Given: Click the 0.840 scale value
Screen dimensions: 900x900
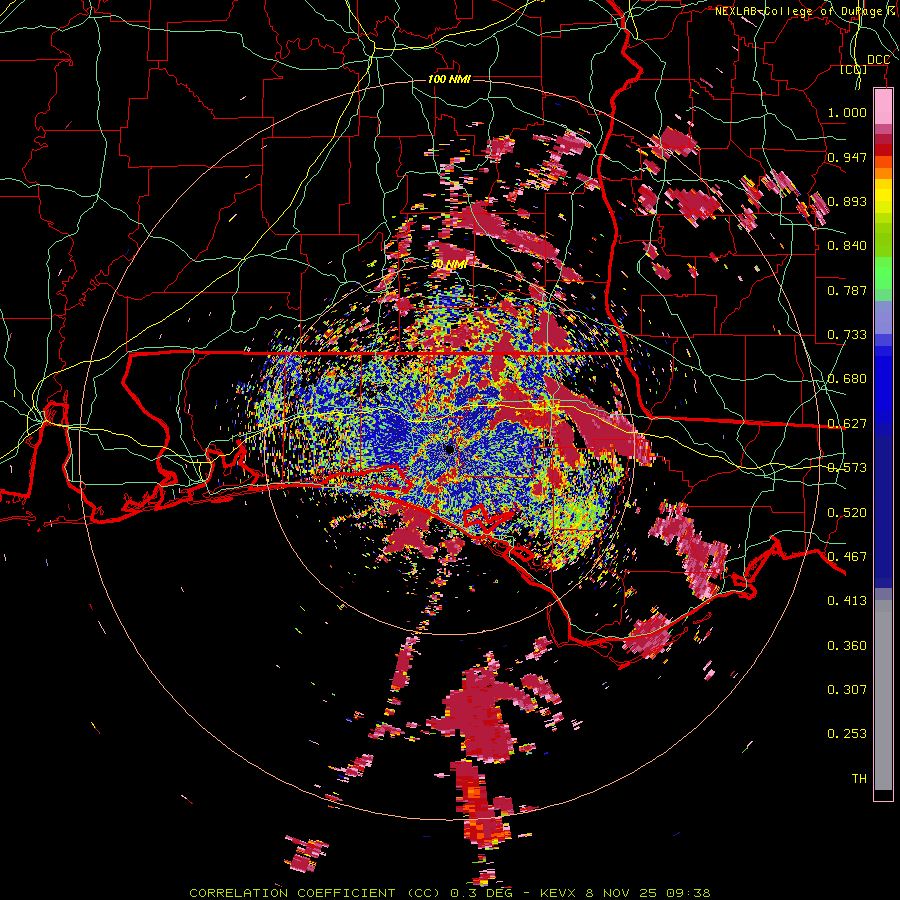Looking at the screenshot, I should click(x=847, y=246).
